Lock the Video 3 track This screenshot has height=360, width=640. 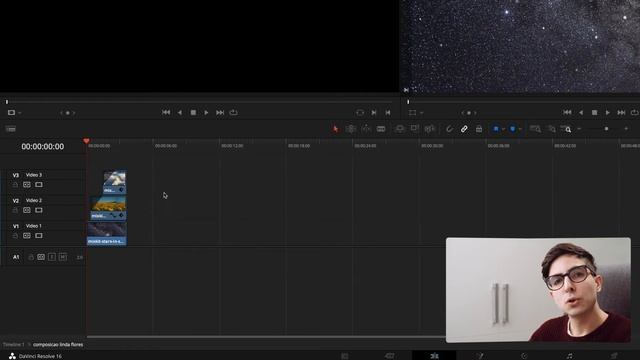coord(15,185)
